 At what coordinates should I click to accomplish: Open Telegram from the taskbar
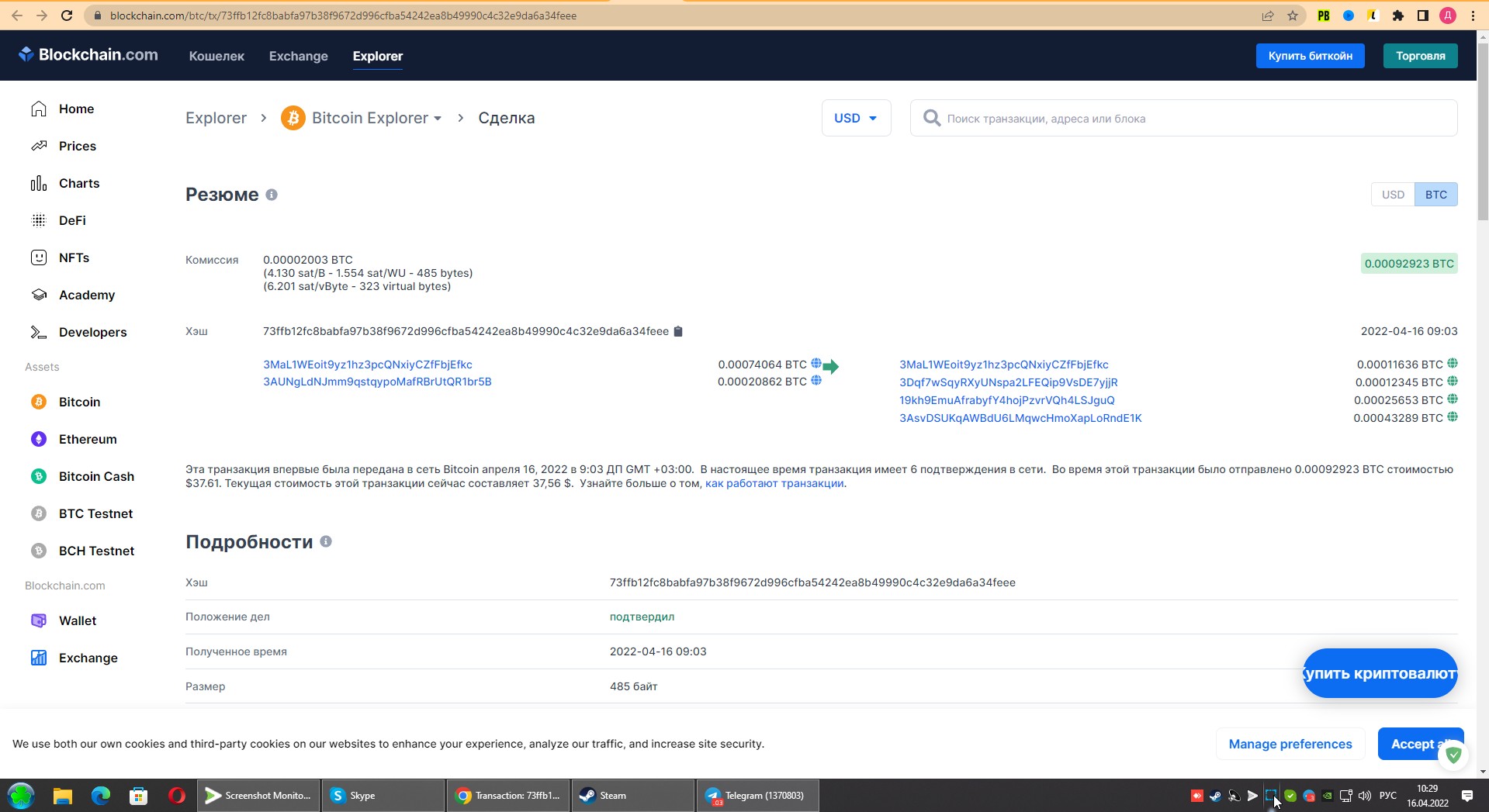point(758,796)
